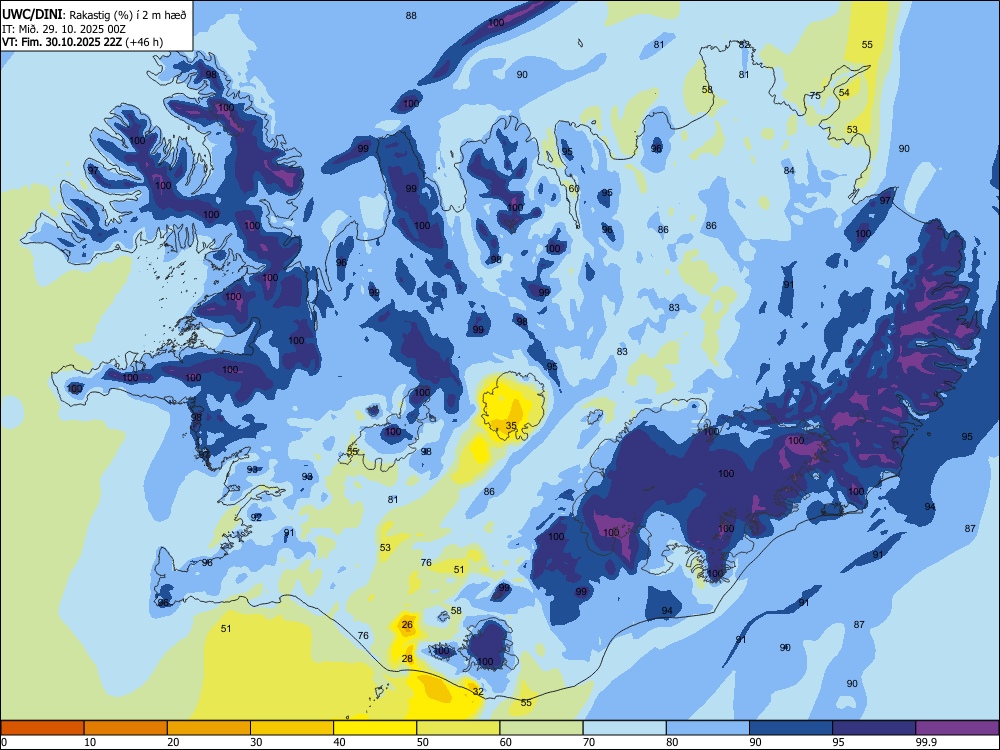The image size is (1000, 750).
Task: Click the 40–50 bright yellow legend swatch
Action: coord(375,728)
